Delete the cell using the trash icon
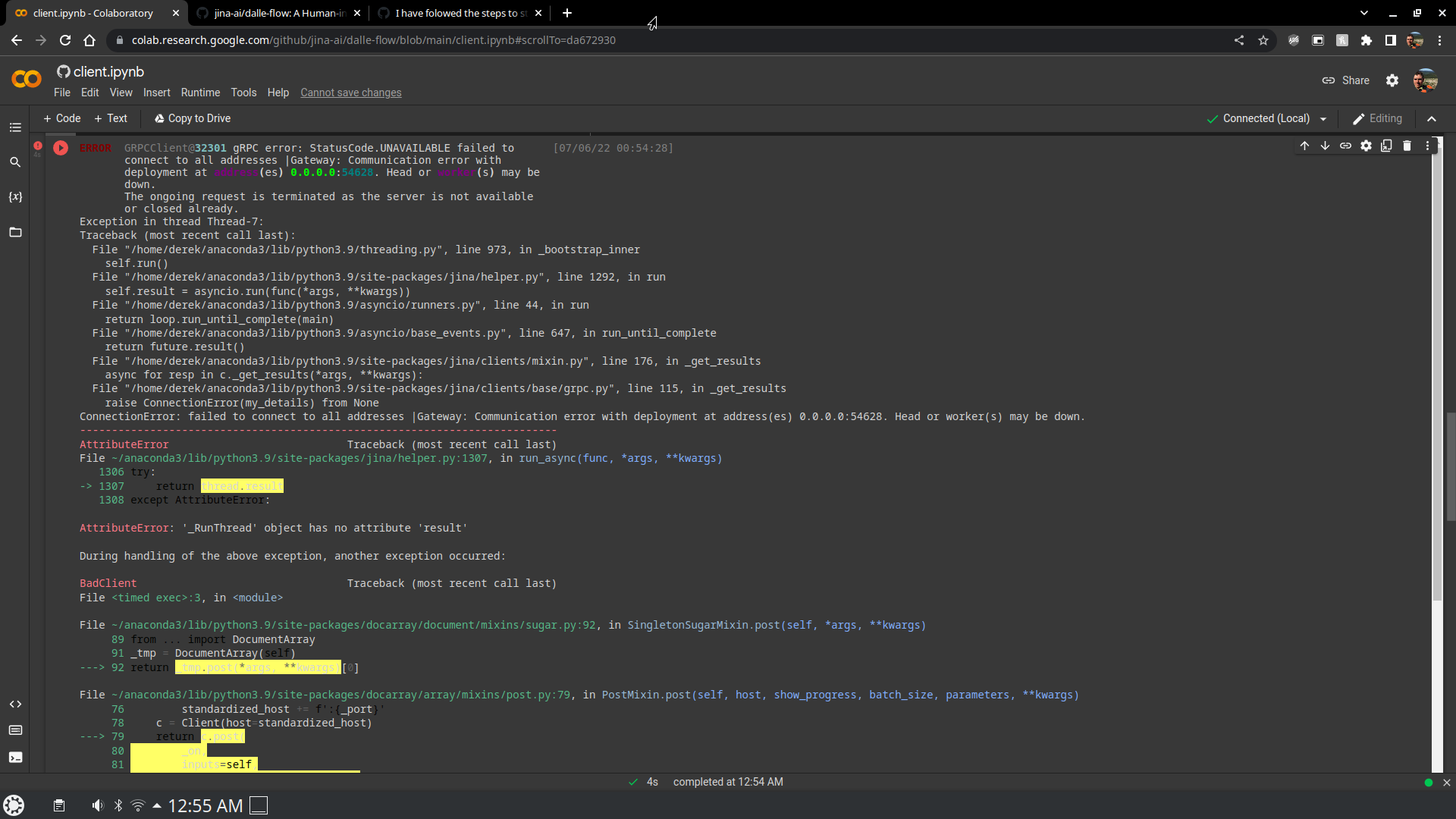Image resolution: width=1456 pixels, height=819 pixels. pos(1407,146)
